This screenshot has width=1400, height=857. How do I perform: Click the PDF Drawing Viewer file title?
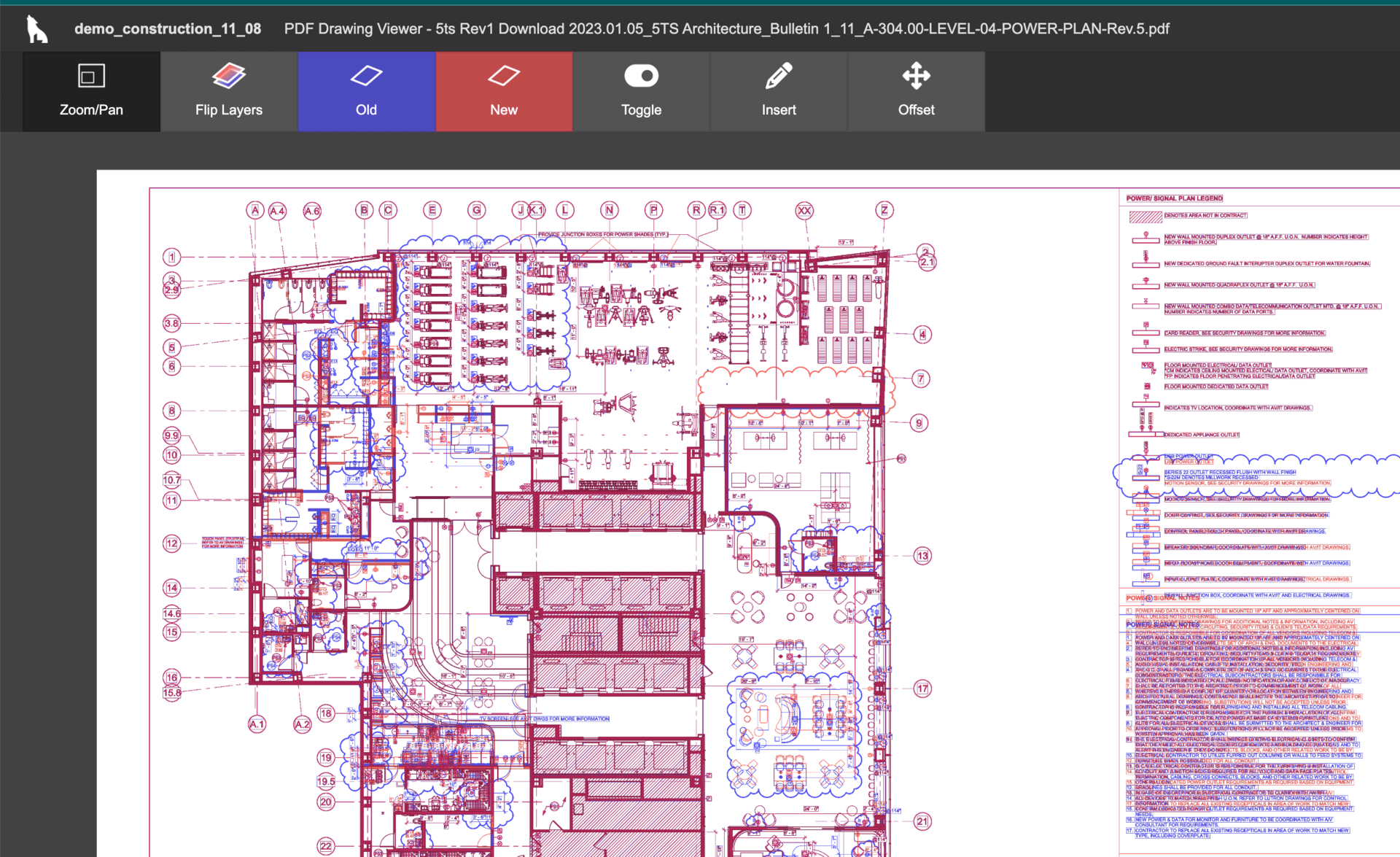click(726, 28)
